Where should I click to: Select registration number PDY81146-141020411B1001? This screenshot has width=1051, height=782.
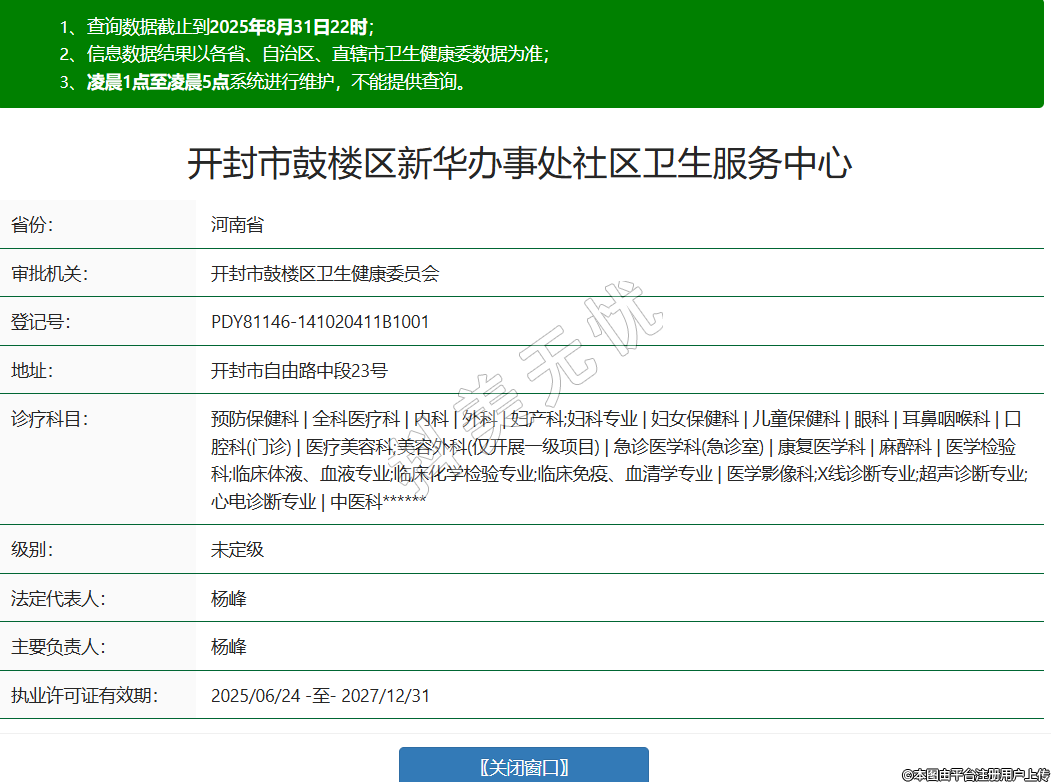[x=320, y=322]
